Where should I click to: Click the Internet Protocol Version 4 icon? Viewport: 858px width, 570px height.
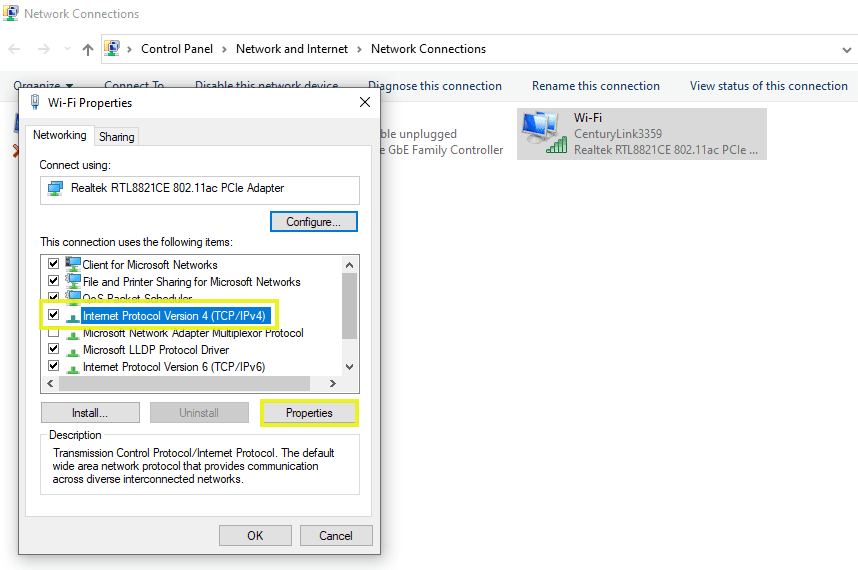tap(72, 317)
